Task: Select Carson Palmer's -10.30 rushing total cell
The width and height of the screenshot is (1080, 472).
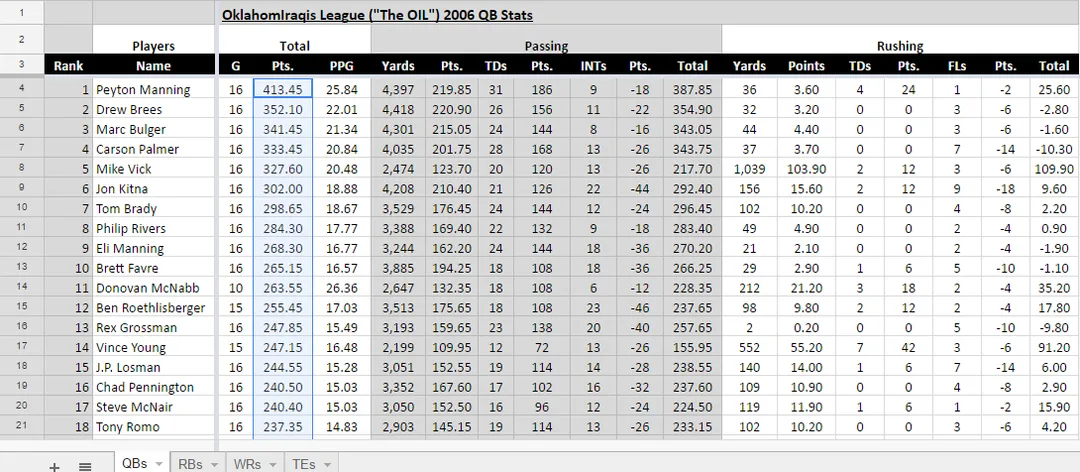Action: point(1055,149)
